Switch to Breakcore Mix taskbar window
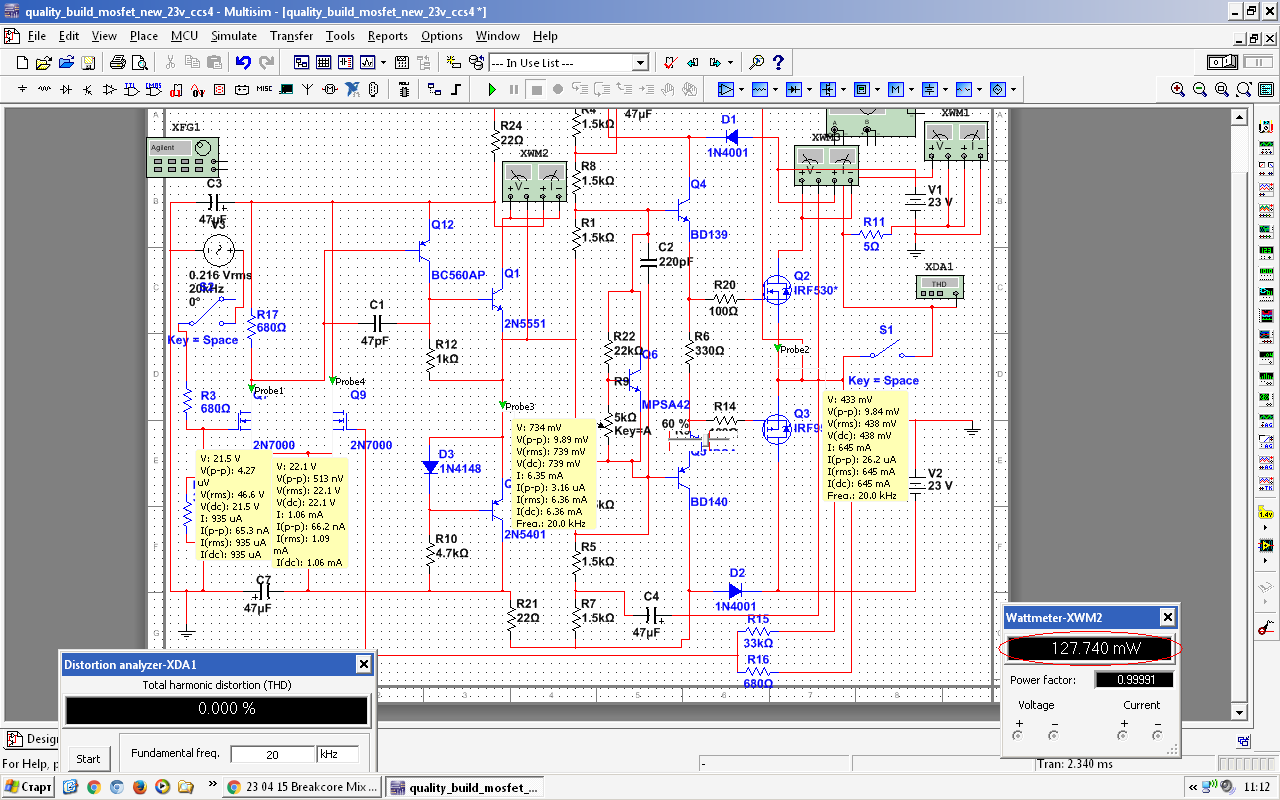 (302, 787)
